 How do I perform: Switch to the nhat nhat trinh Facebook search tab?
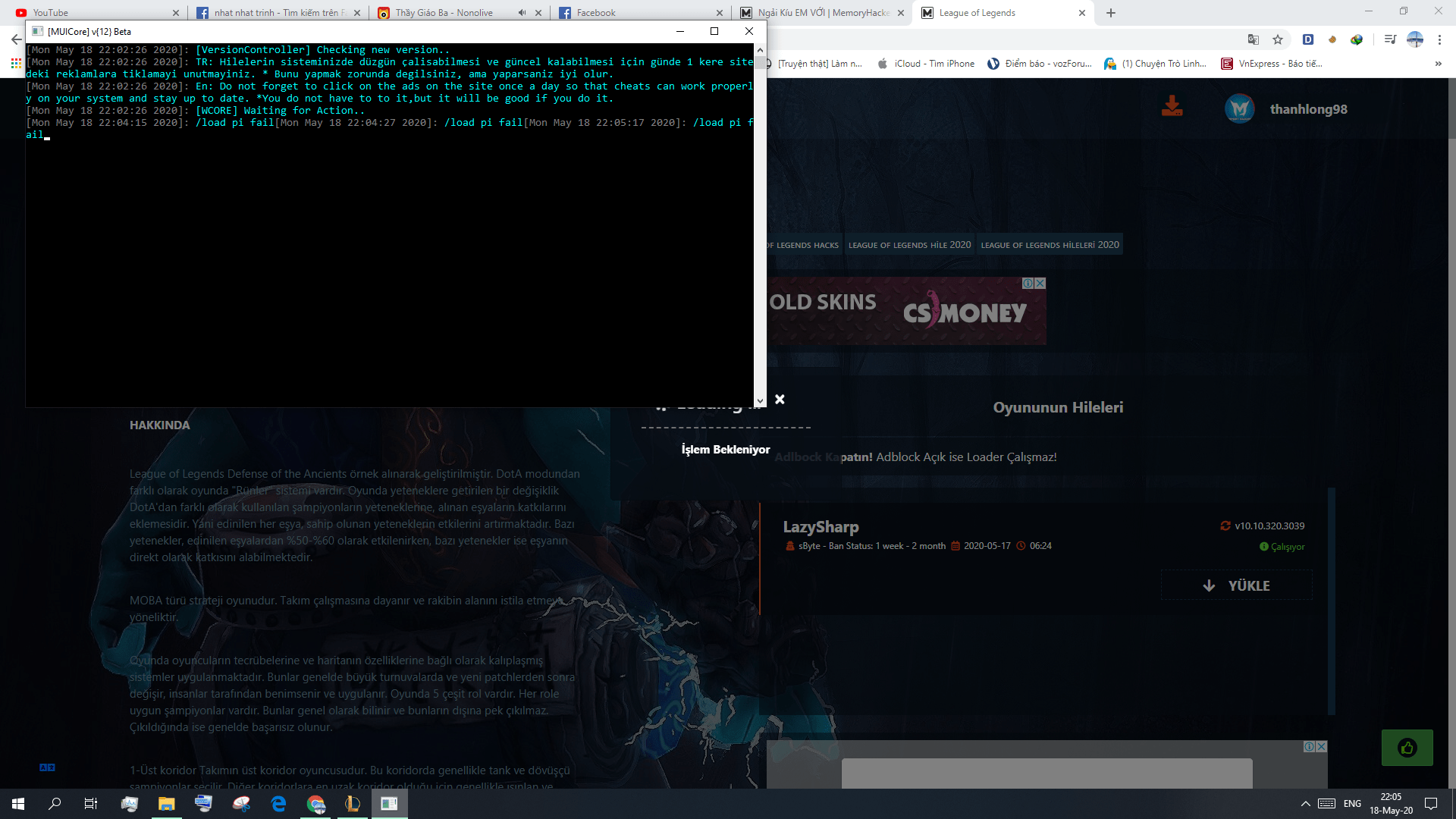click(279, 13)
